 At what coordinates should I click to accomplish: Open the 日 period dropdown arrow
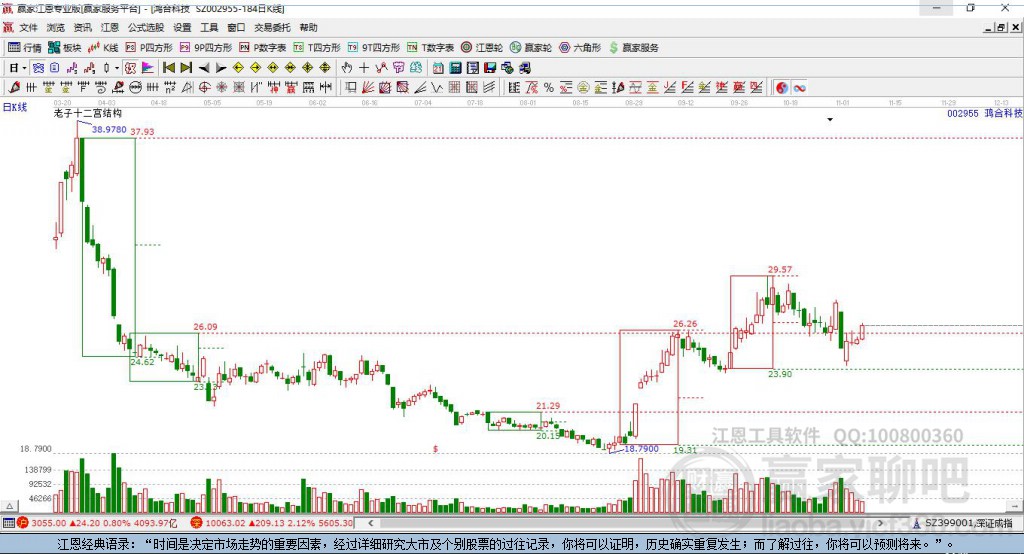click(24, 68)
